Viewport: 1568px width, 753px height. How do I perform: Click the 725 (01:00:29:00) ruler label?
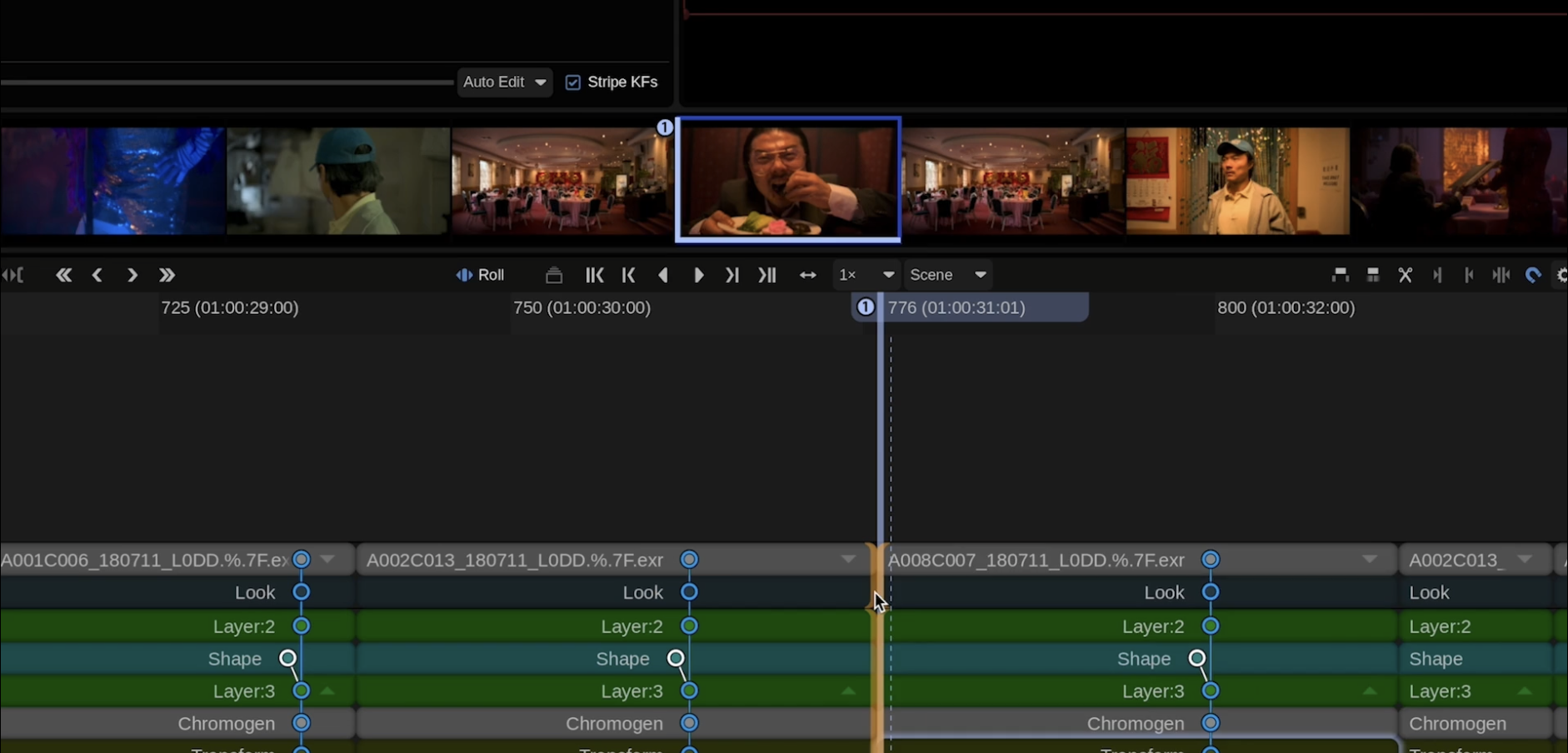[x=230, y=307]
